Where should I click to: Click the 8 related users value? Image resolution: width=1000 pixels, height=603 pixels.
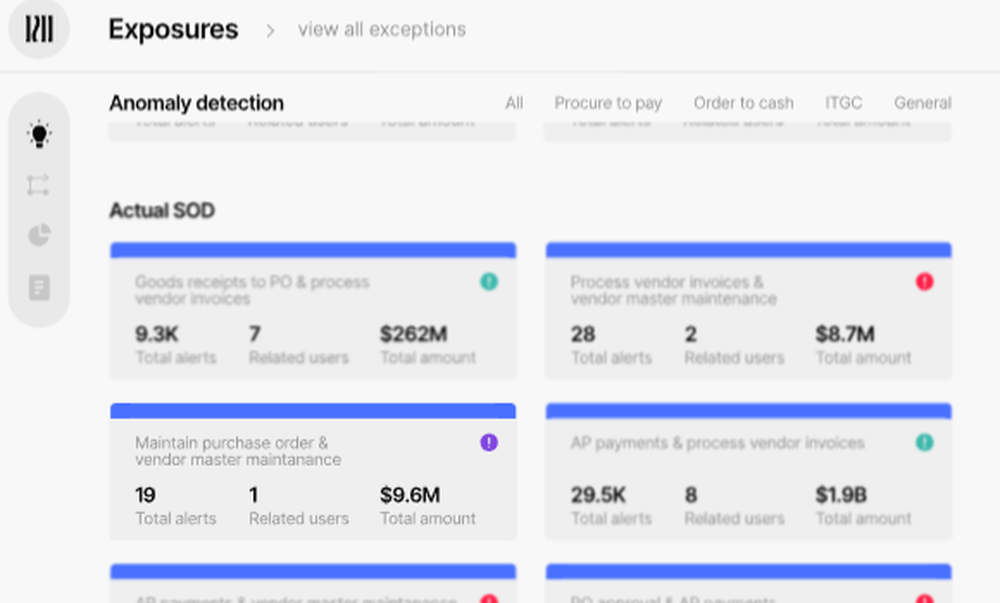pos(691,495)
